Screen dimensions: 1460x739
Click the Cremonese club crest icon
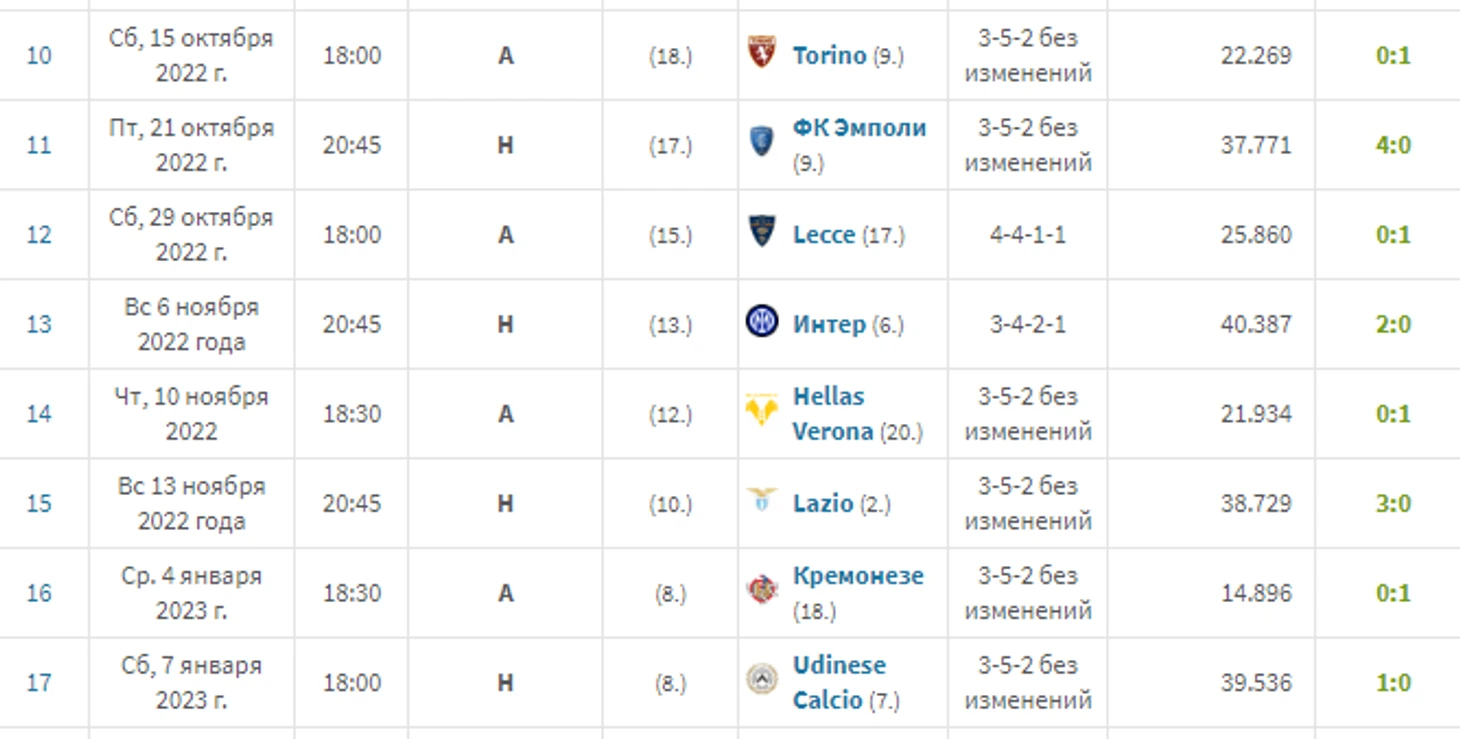[x=762, y=589]
